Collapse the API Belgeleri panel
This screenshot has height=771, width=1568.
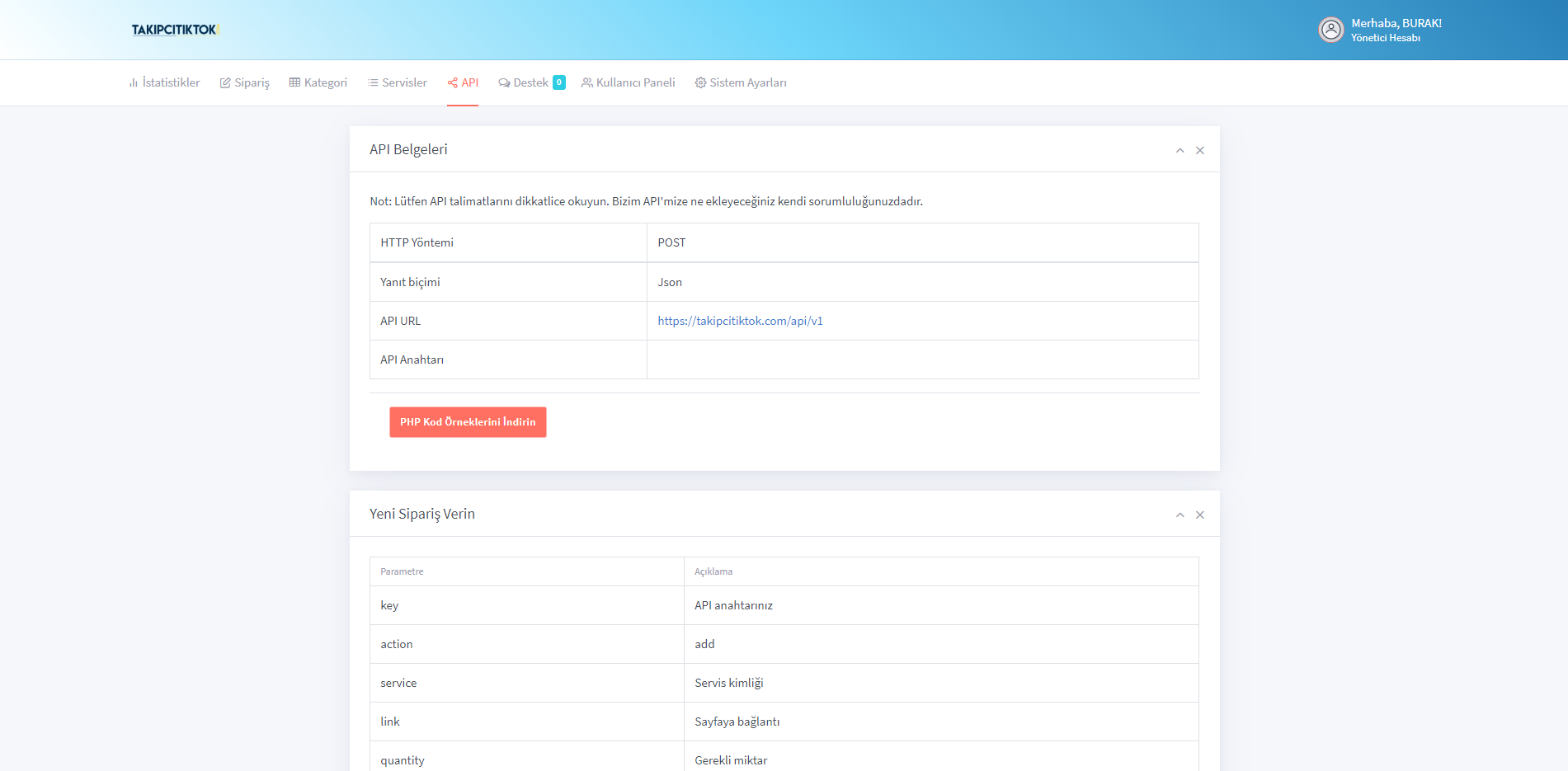pyautogui.click(x=1180, y=150)
